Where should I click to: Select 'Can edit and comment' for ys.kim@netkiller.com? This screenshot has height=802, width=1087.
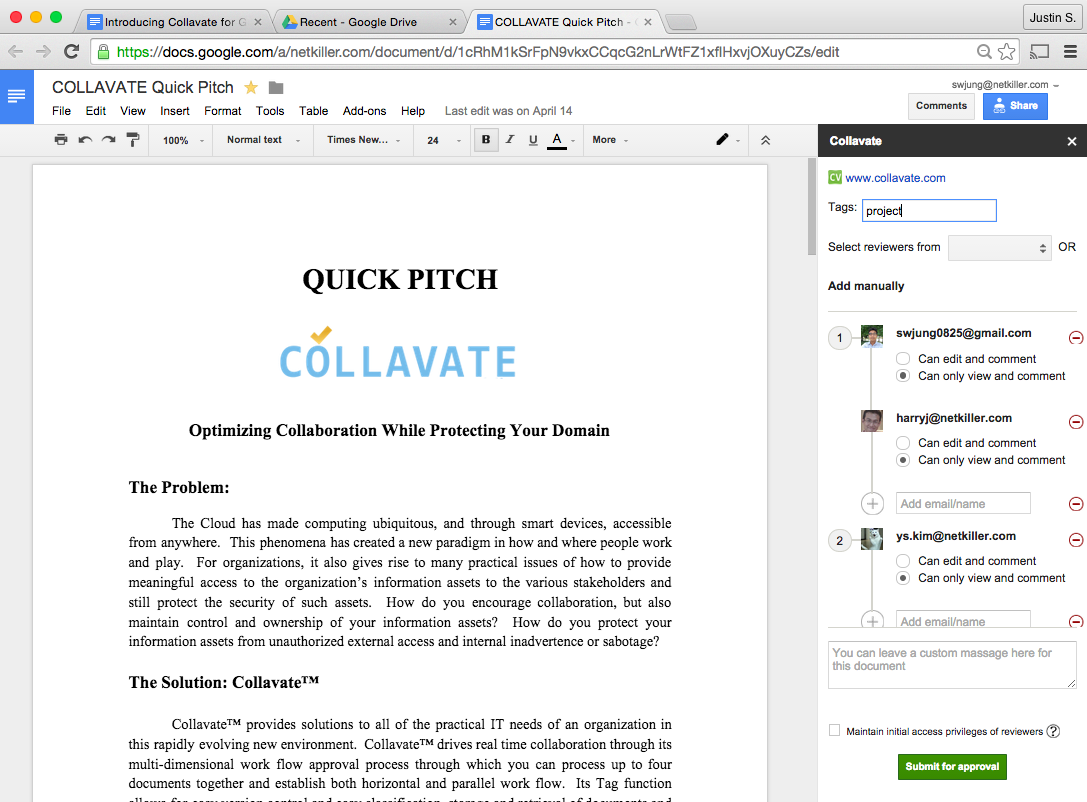click(x=903, y=561)
